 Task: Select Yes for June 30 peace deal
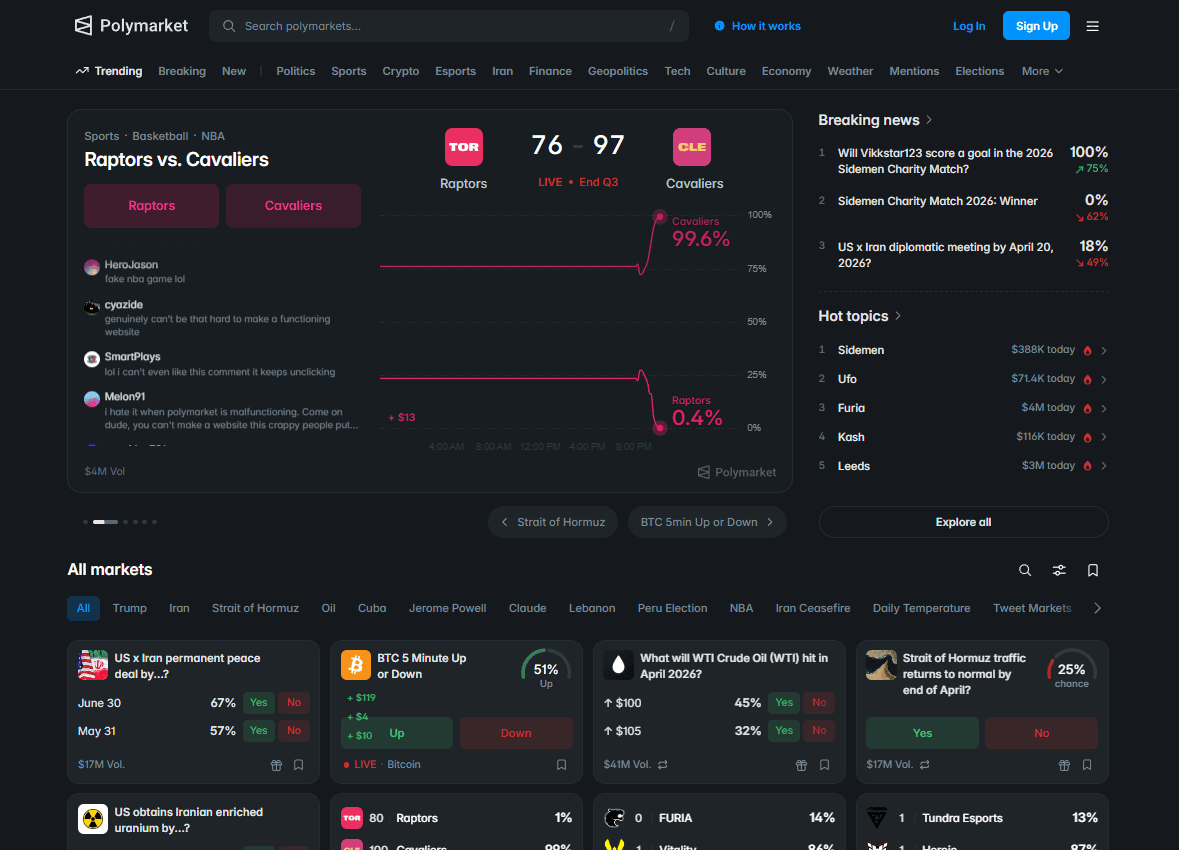pyautogui.click(x=258, y=703)
